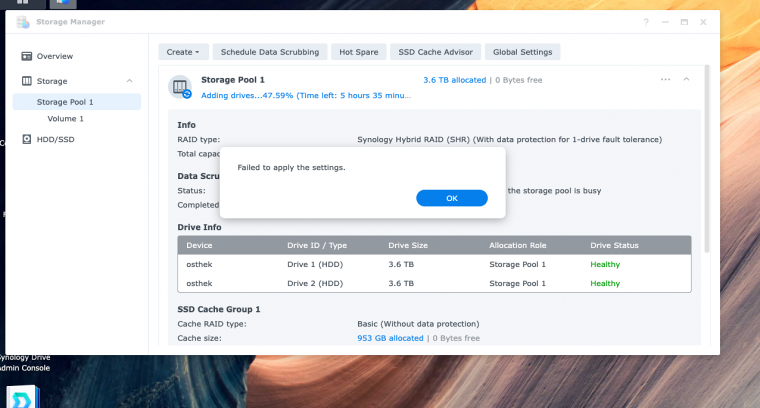Click the Storage section icon

pyautogui.click(x=27, y=81)
